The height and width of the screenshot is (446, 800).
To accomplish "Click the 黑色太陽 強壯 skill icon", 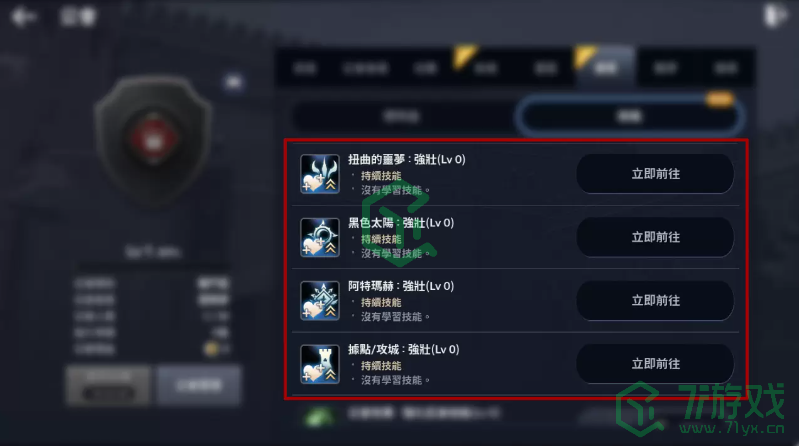I will tap(320, 237).
